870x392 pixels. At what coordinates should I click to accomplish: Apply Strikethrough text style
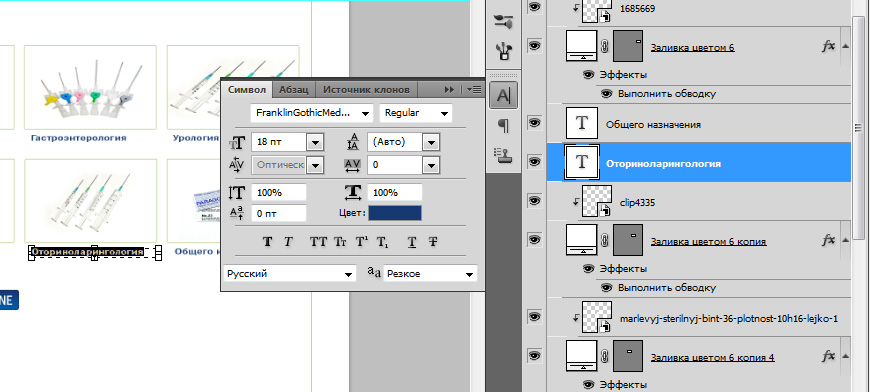433,242
